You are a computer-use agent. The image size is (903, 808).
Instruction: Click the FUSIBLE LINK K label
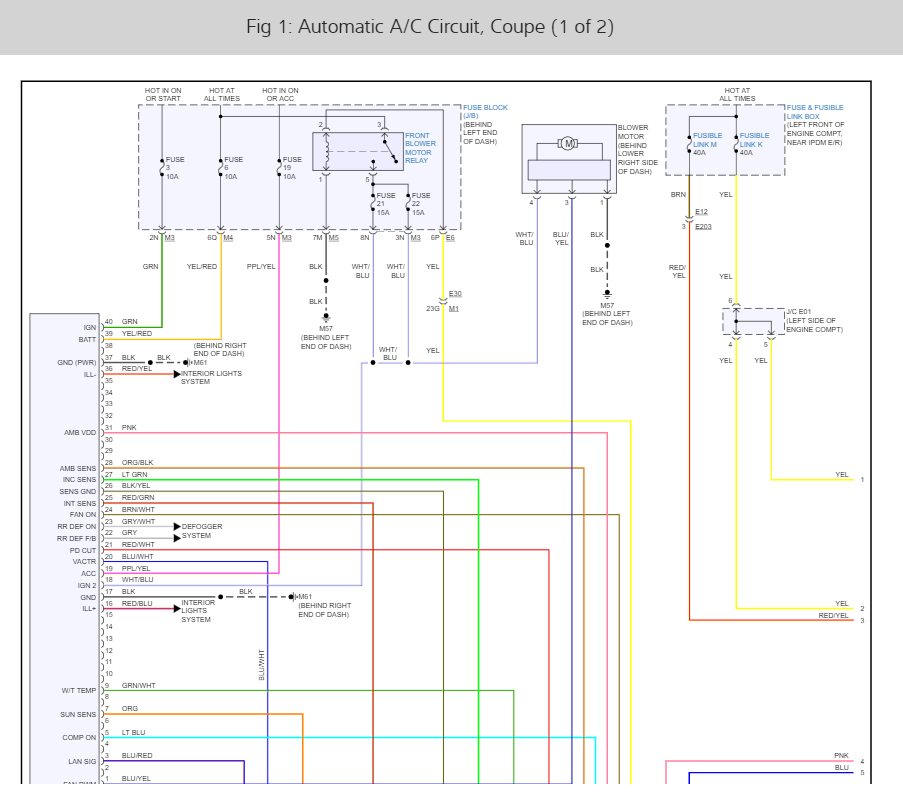(x=754, y=140)
